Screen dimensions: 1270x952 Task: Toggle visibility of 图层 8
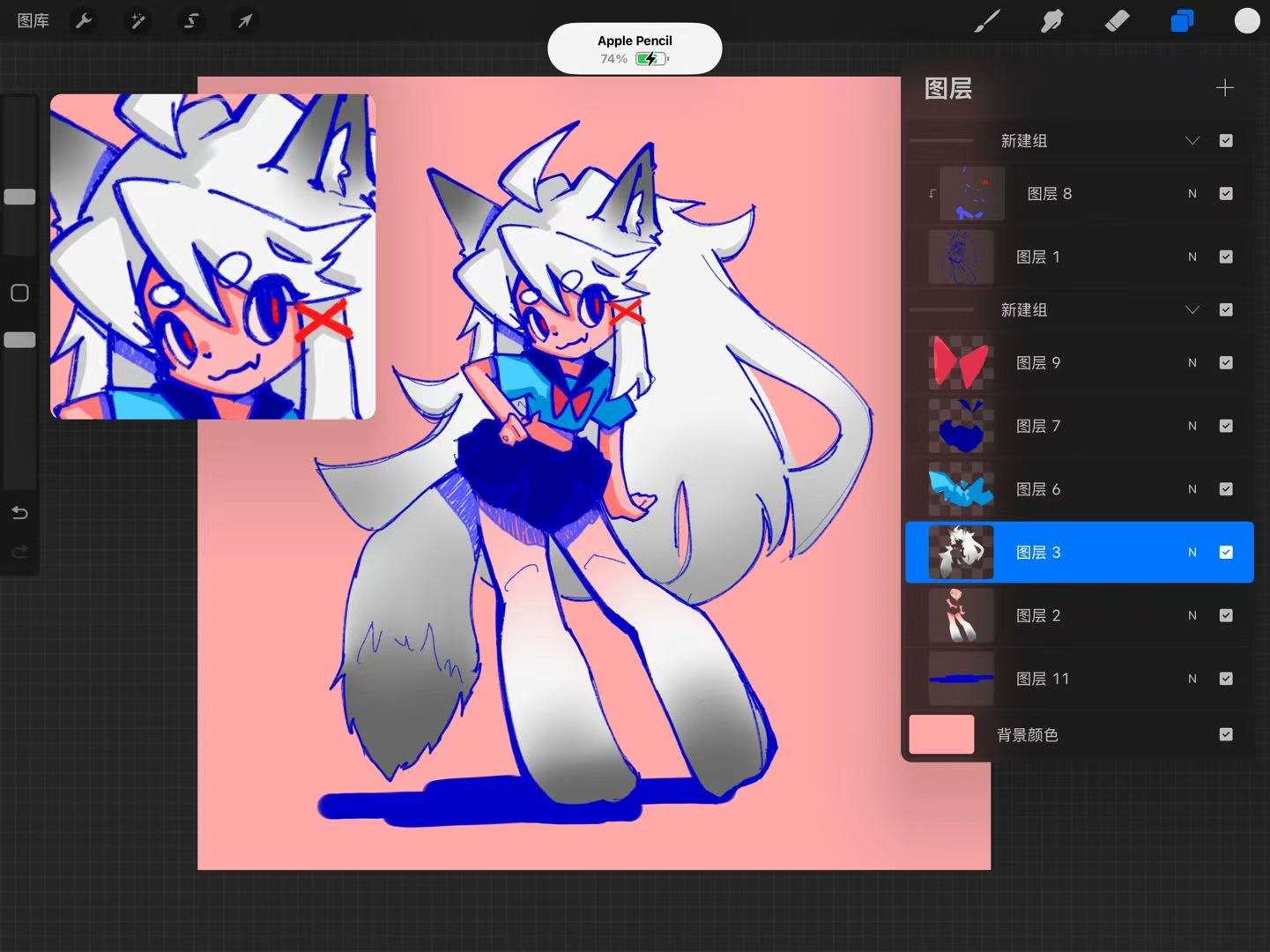pos(1226,194)
